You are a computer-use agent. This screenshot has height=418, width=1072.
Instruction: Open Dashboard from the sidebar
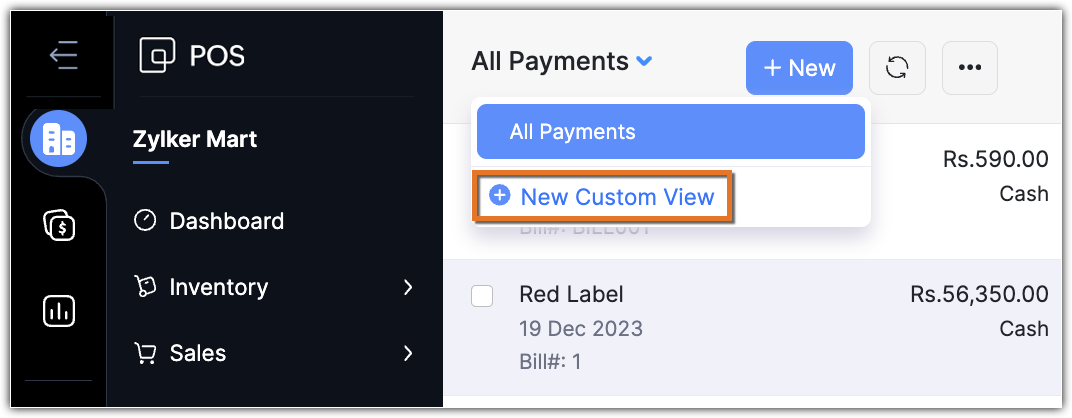point(226,221)
